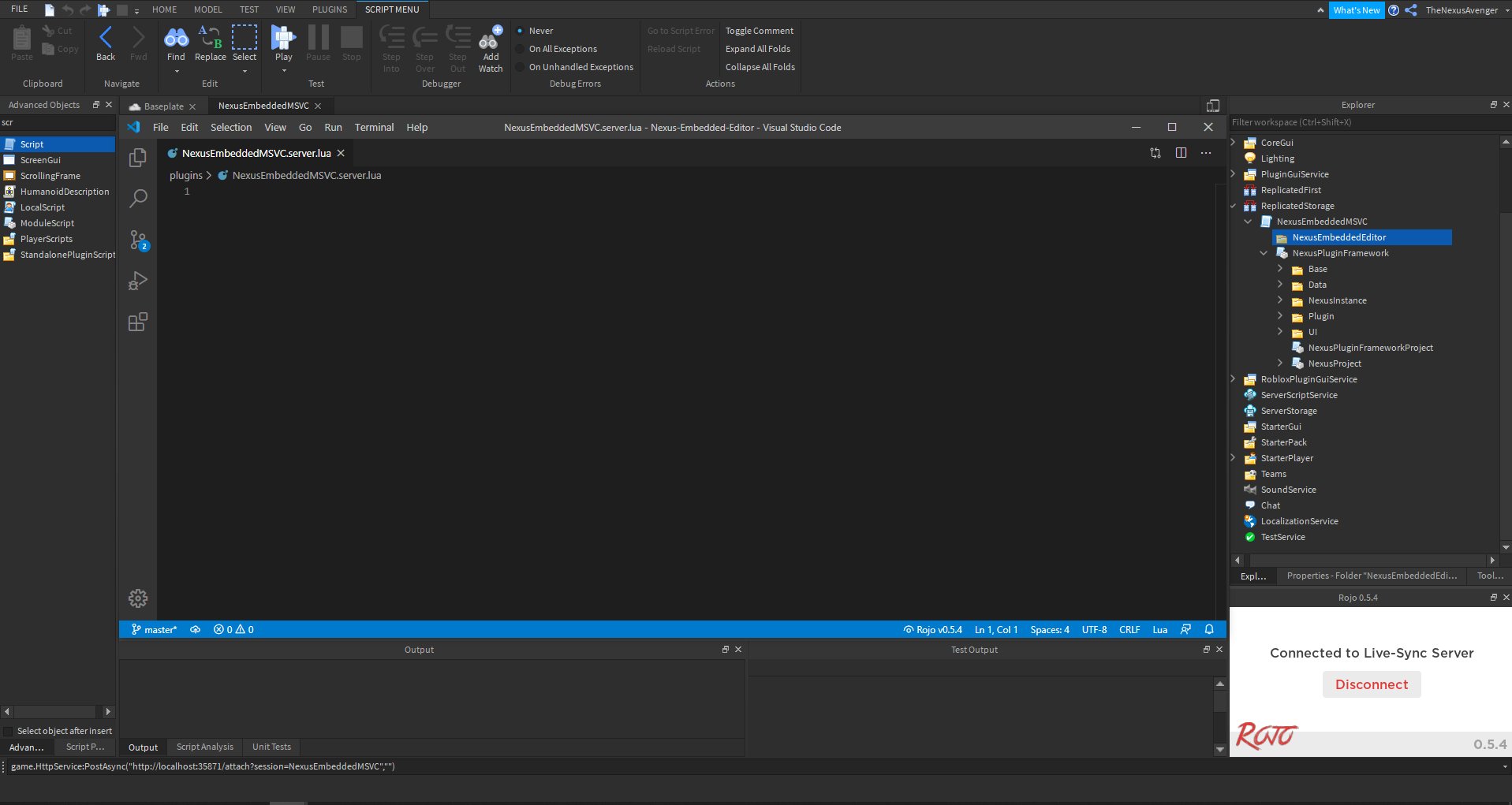Open VS Code Manage gear icon
Screen dimensions: 1512x805
pyautogui.click(x=138, y=598)
